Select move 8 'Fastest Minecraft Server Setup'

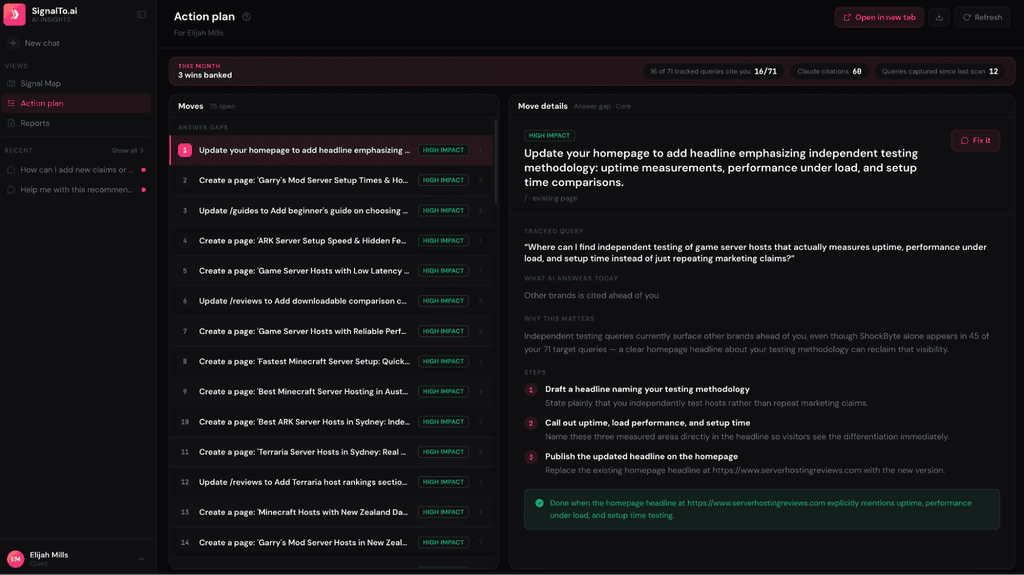332,361
